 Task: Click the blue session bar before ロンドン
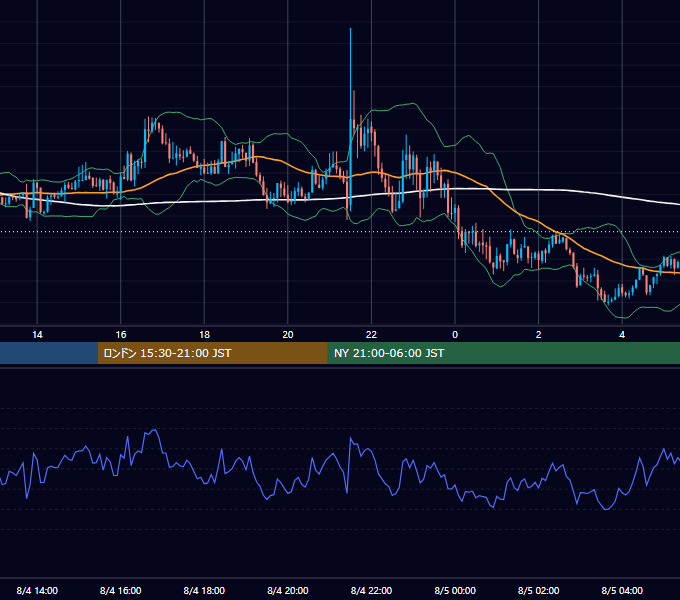pyautogui.click(x=49, y=353)
